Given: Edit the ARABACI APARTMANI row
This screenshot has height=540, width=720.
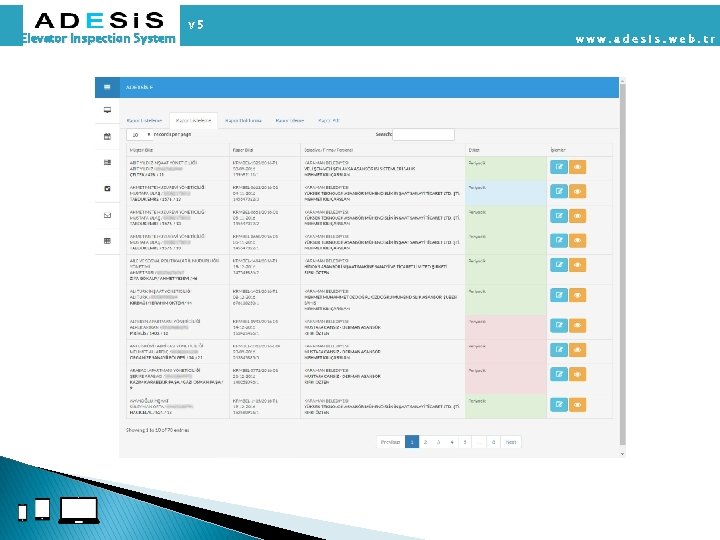Looking at the screenshot, I should [559, 374].
